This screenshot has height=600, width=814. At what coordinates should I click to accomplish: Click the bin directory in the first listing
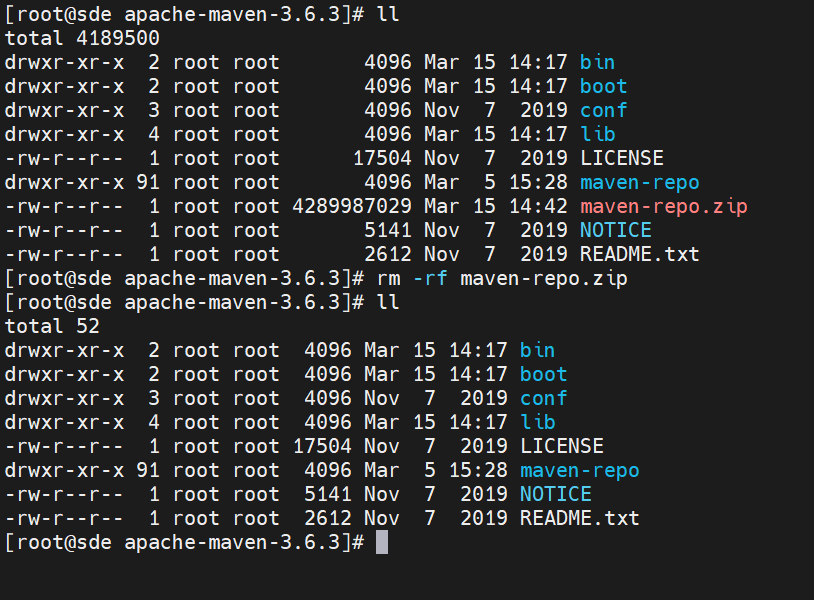point(597,62)
